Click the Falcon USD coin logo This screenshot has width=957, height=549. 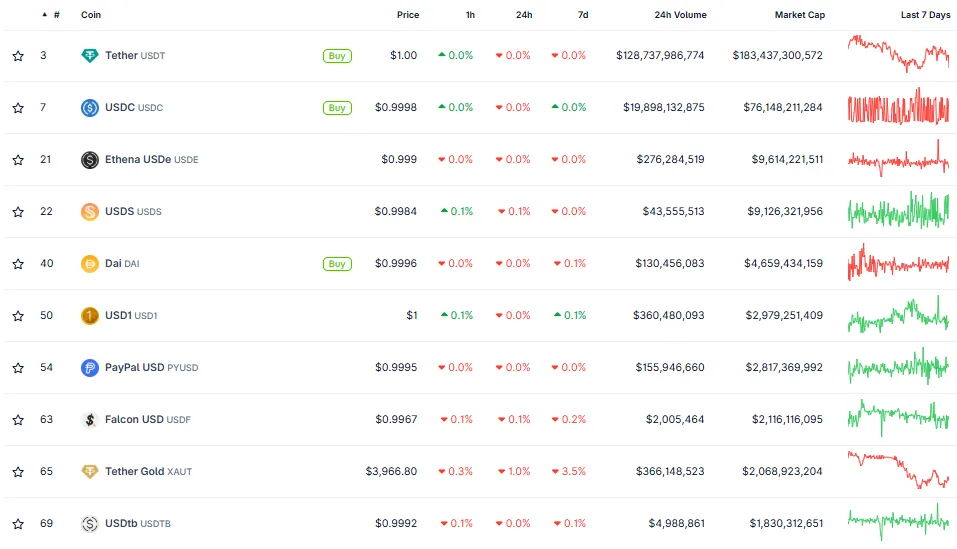pyautogui.click(x=90, y=420)
